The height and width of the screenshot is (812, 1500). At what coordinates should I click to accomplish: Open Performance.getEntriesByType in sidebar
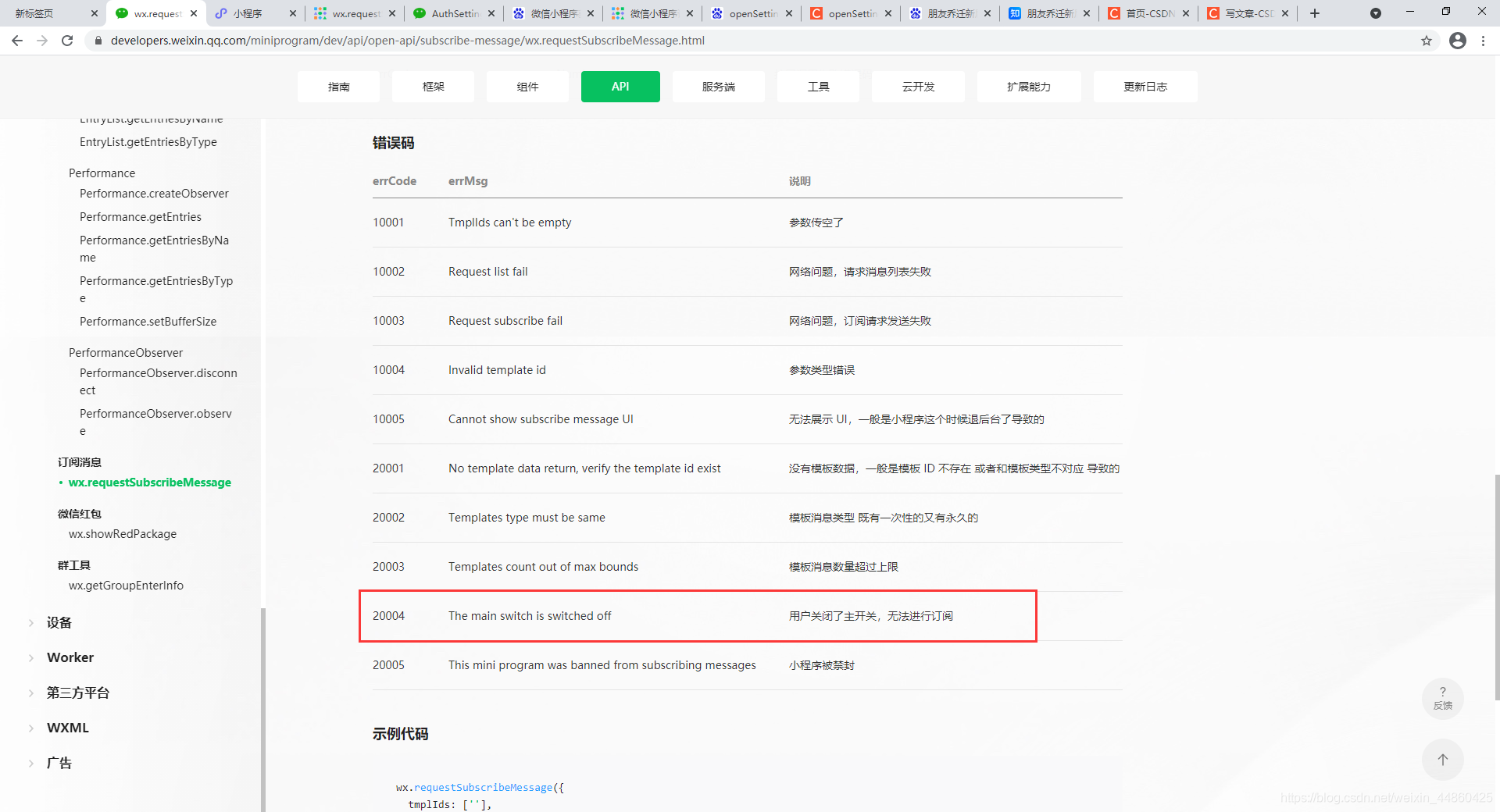(155, 289)
